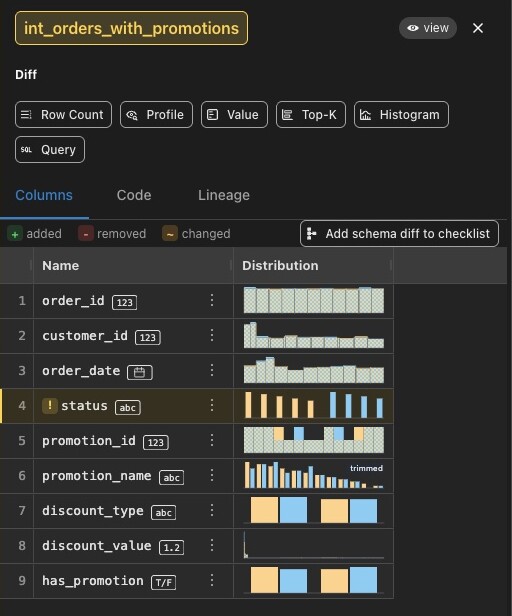This screenshot has width=512, height=616.
Task: Open Histogram diff
Action: pyautogui.click(x=401, y=115)
